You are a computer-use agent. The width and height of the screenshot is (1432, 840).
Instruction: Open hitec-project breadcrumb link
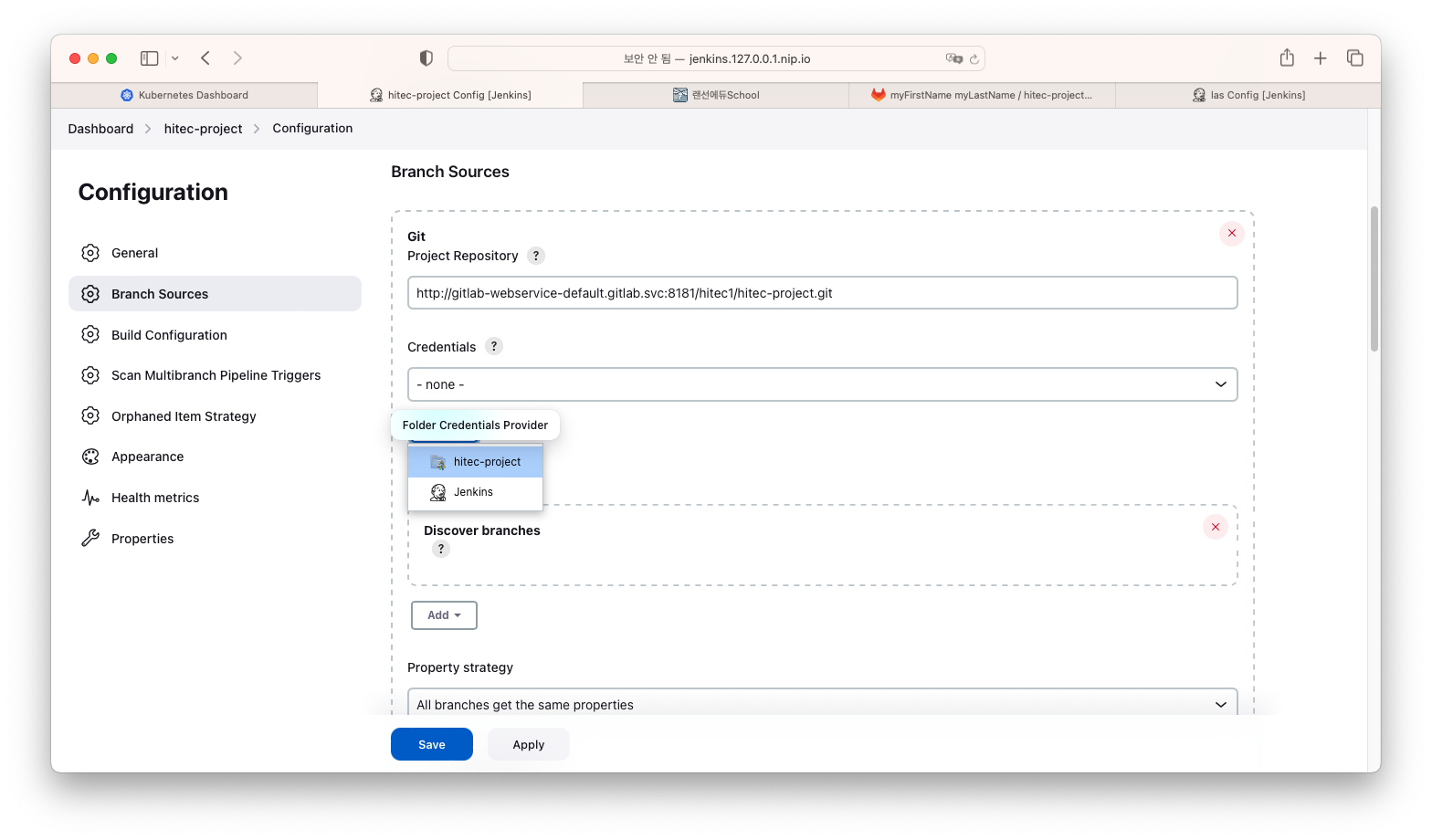click(203, 129)
